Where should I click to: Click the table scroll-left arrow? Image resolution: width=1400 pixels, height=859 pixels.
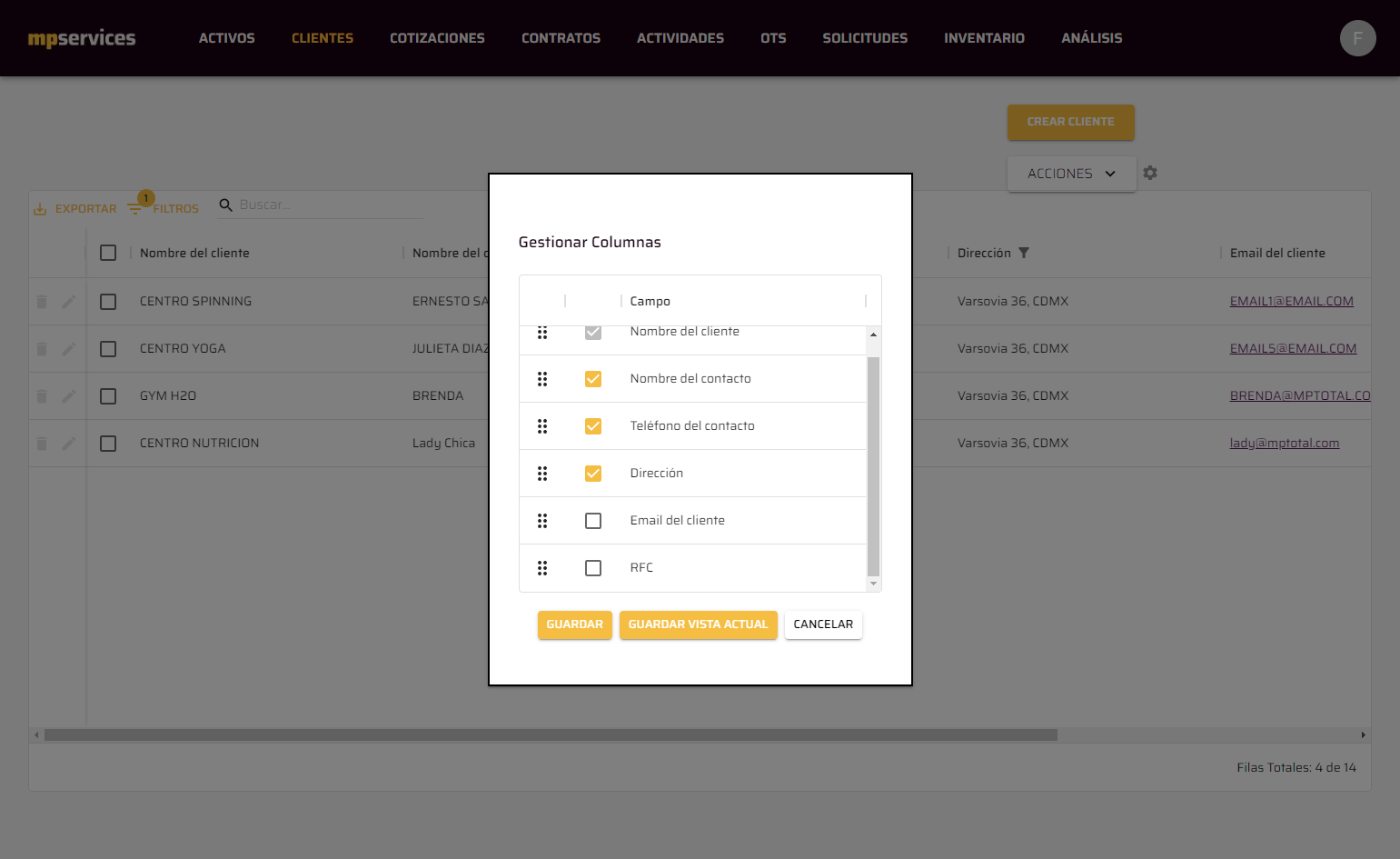(36, 734)
